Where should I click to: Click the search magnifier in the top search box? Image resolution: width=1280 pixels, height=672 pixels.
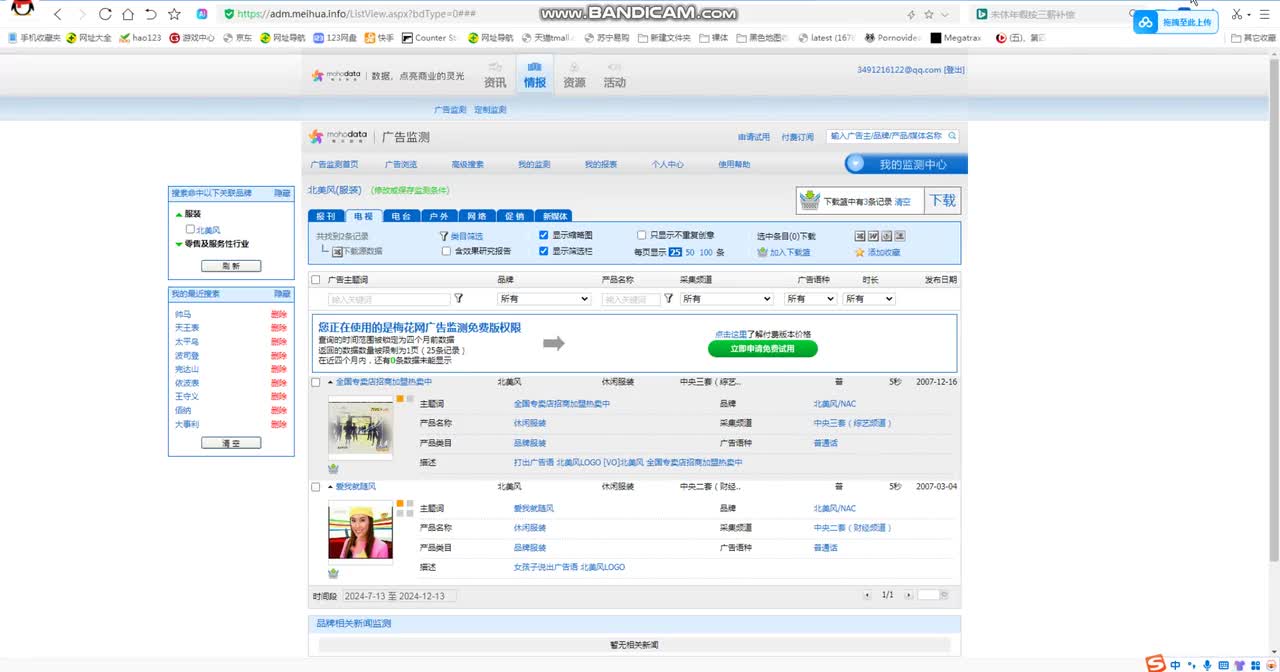click(952, 136)
